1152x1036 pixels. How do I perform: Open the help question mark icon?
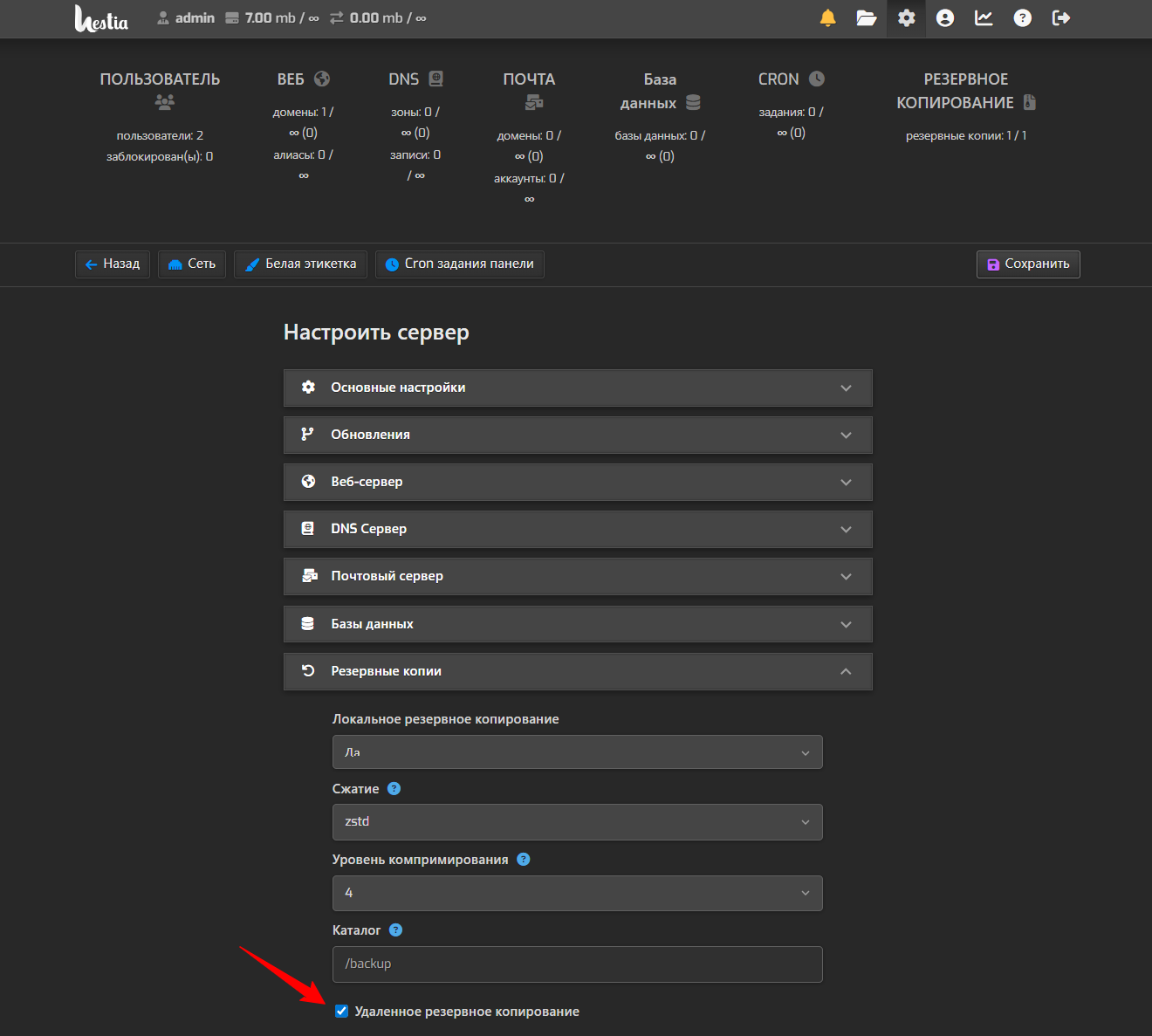point(1022,17)
